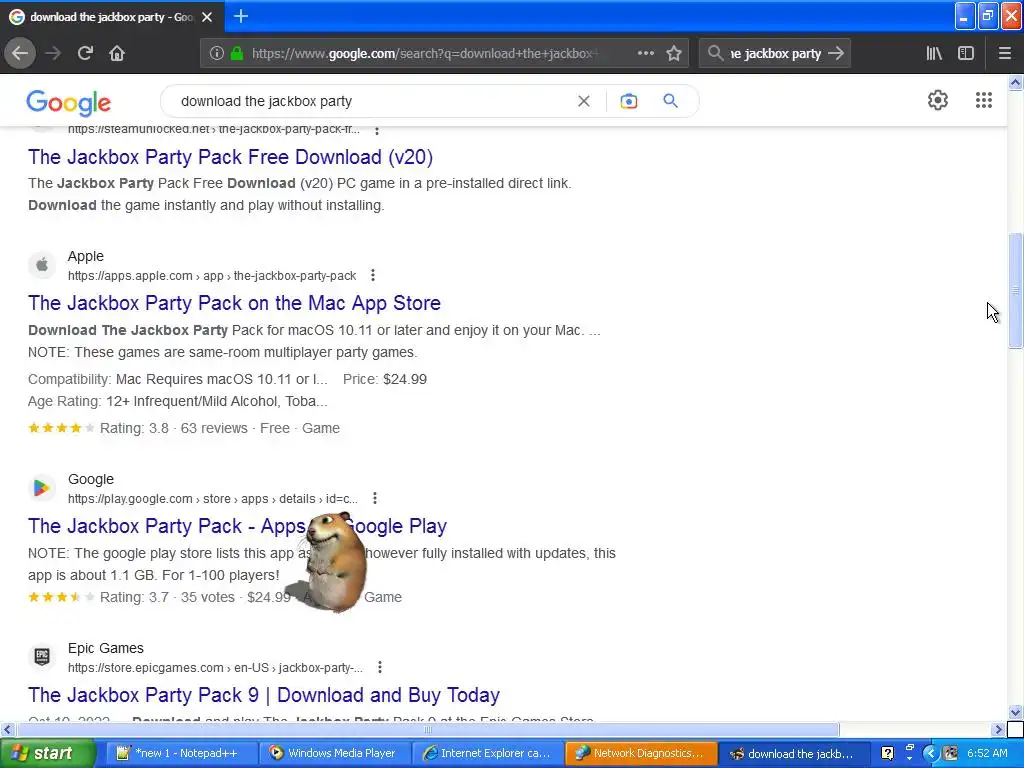Open more options for apps.apple.com result

pyautogui.click(x=373, y=276)
